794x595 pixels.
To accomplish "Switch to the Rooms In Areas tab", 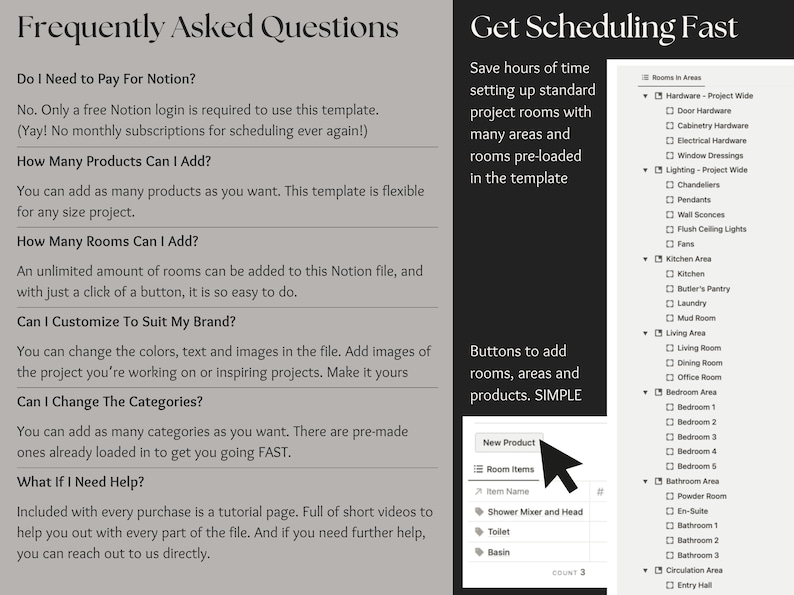I will [x=671, y=77].
